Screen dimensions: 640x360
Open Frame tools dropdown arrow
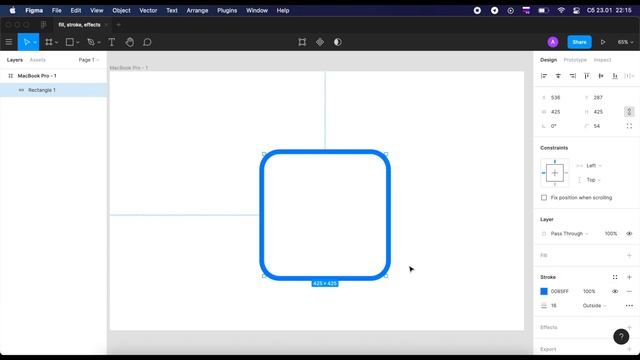tap(56, 42)
